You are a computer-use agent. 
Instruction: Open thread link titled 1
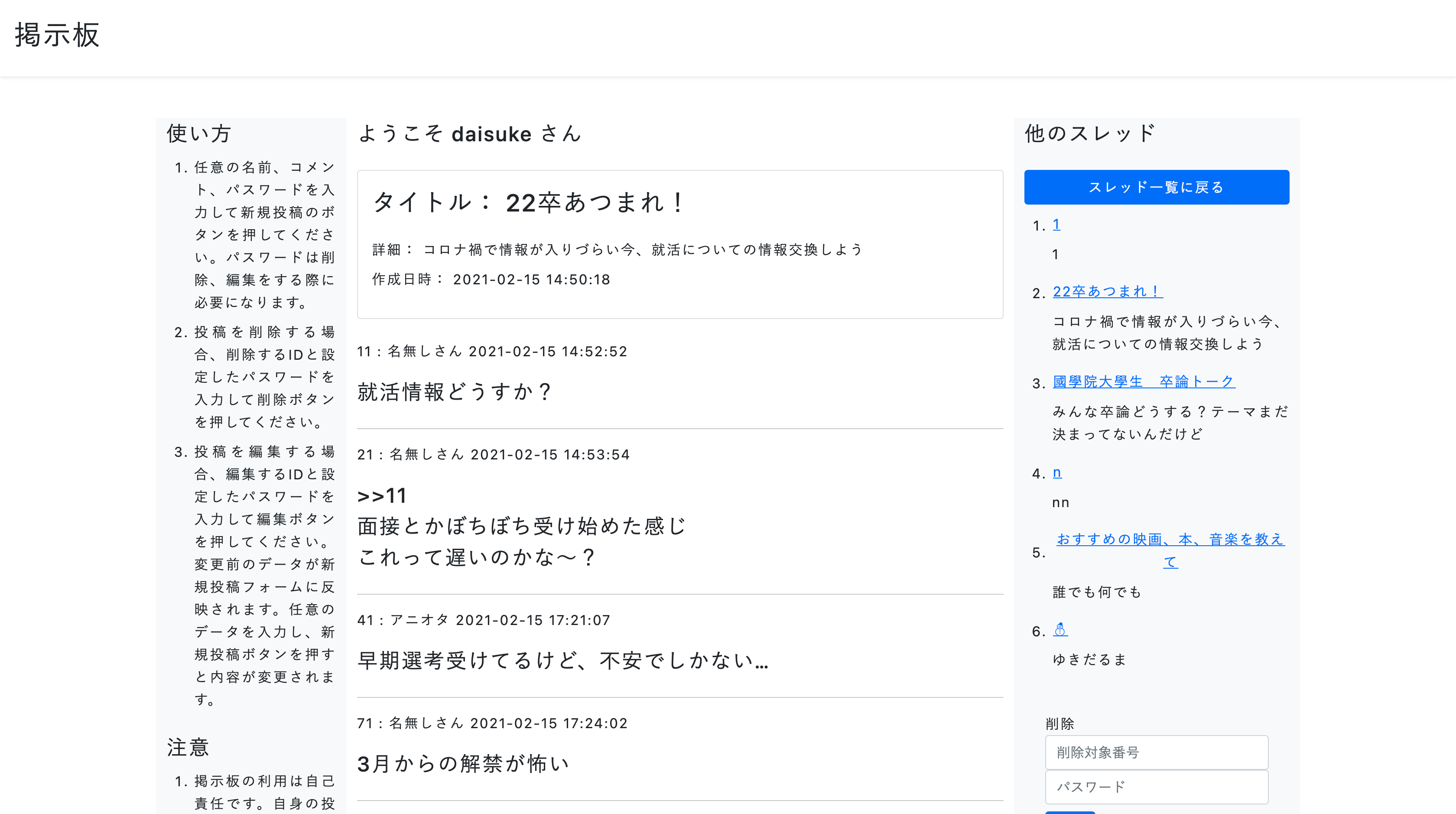[x=1056, y=225]
